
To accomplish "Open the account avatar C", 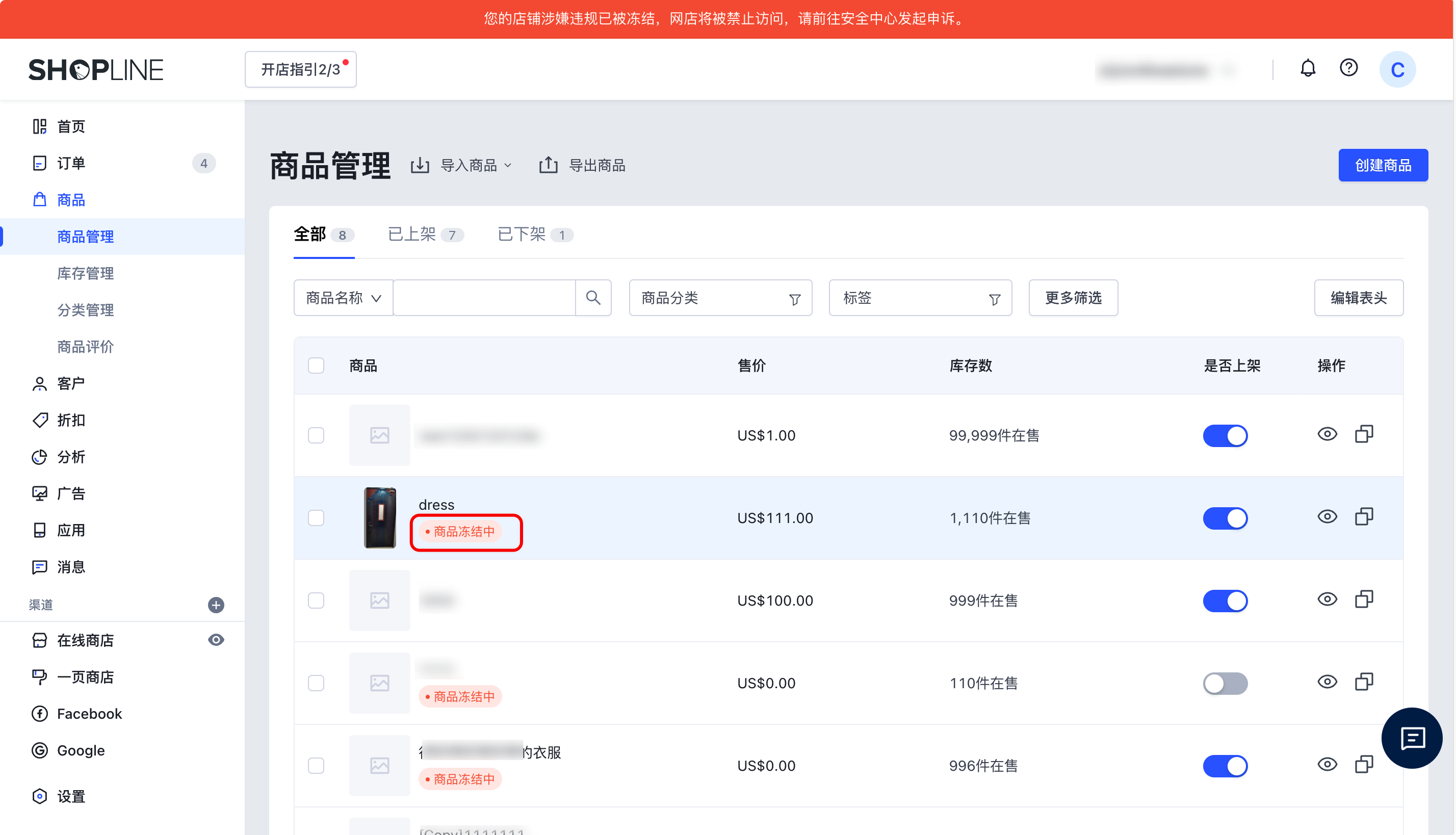I will point(1397,69).
